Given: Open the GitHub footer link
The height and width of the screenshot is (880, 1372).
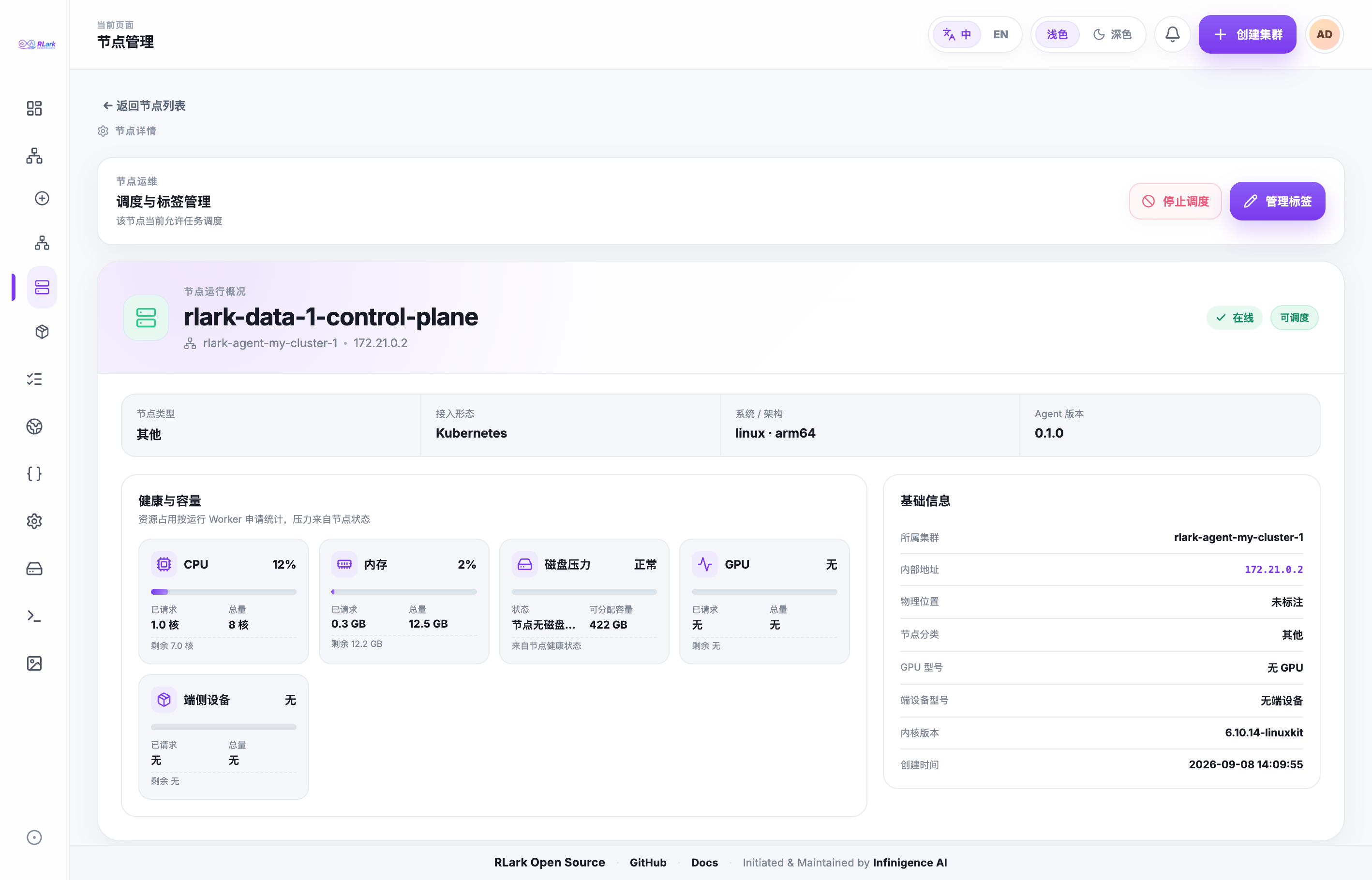Looking at the screenshot, I should point(648,862).
